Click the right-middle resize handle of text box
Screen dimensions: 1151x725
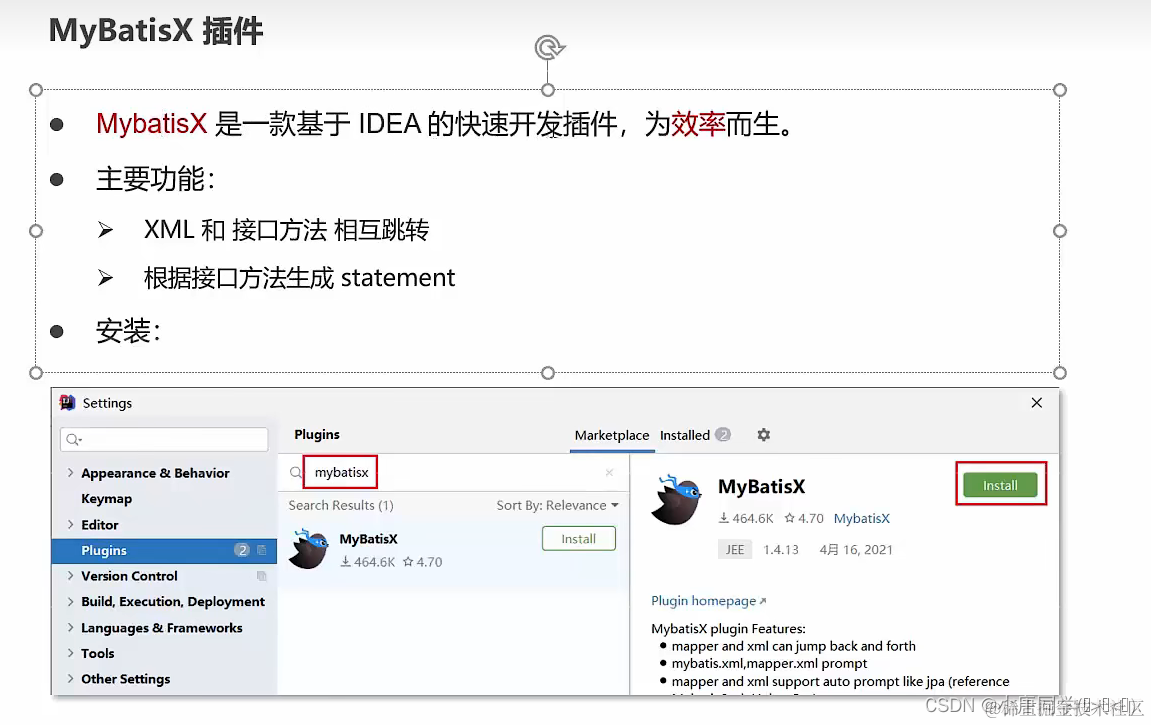(1059, 231)
